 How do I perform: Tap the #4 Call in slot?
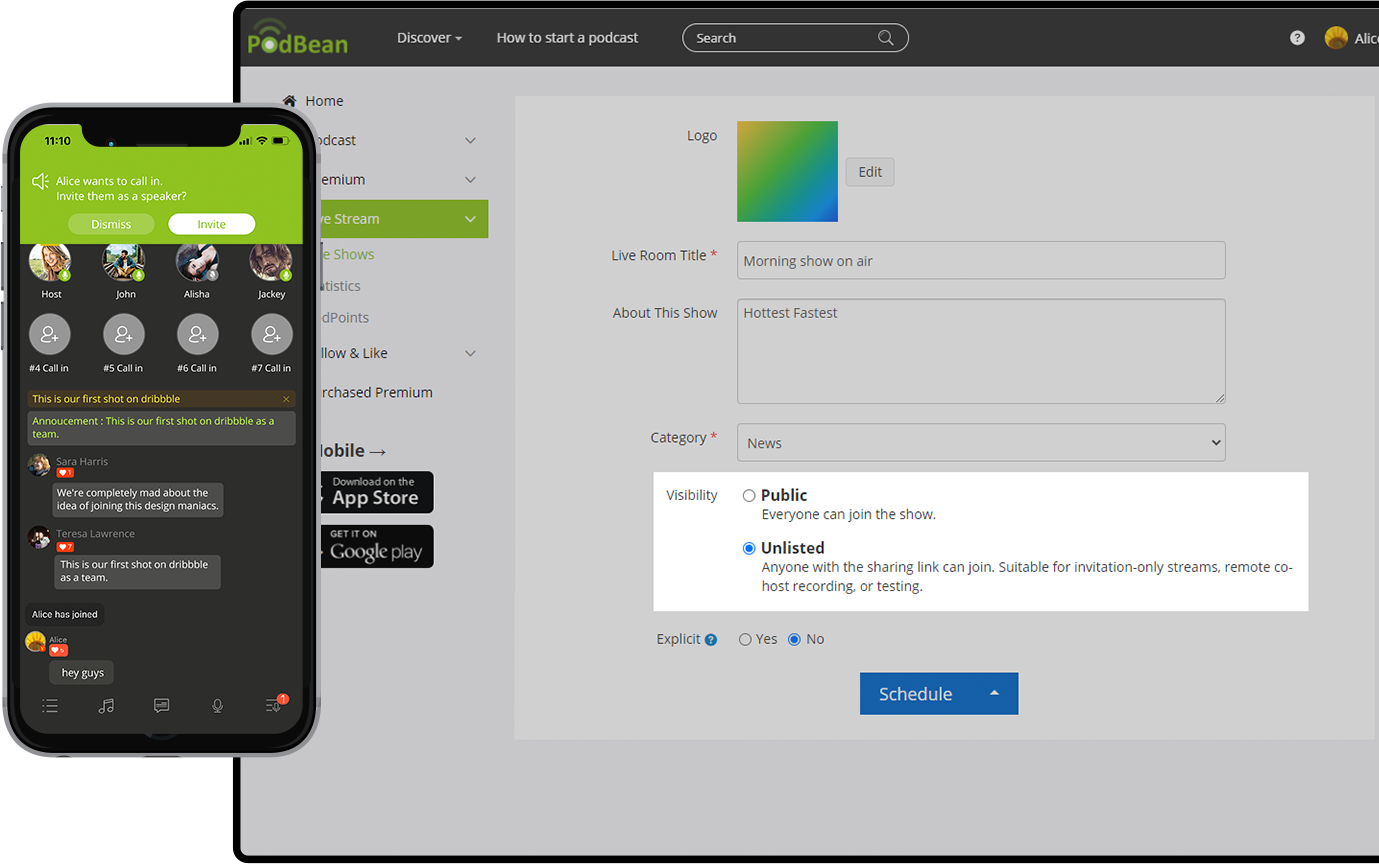pyautogui.click(x=49, y=334)
